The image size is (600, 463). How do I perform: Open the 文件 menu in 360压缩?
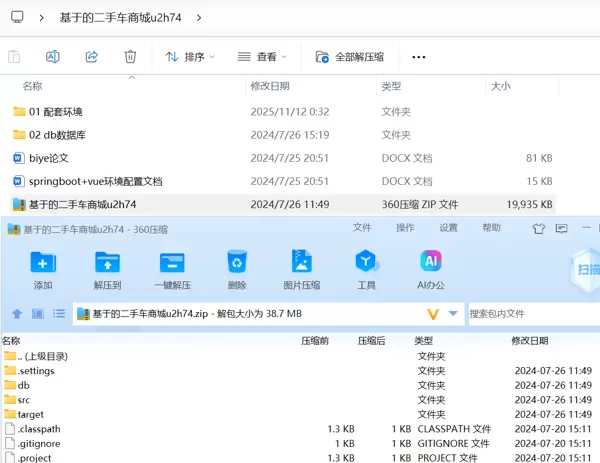pos(361,228)
